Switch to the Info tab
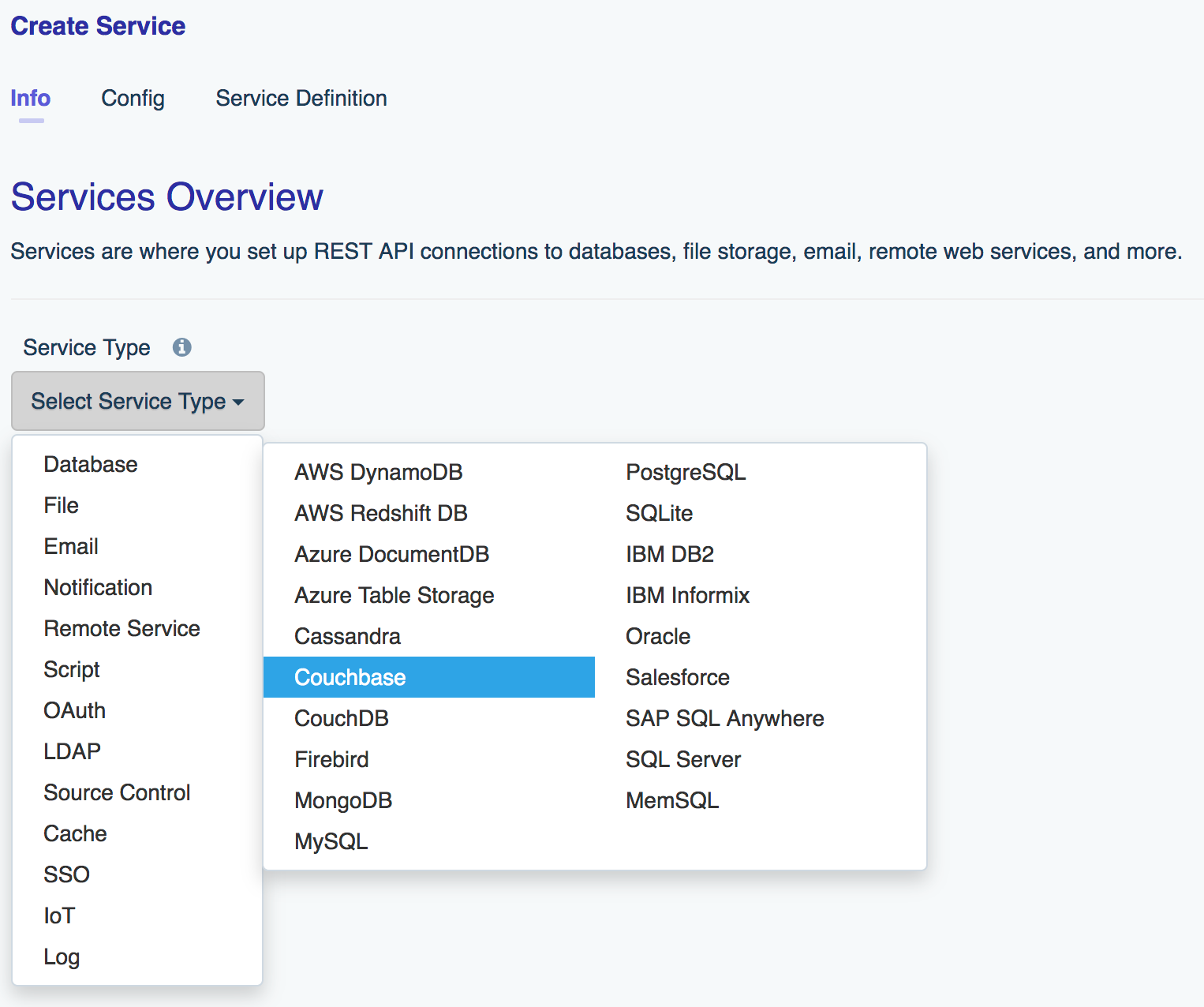Screen dimensions: 1204x1007 [31, 99]
